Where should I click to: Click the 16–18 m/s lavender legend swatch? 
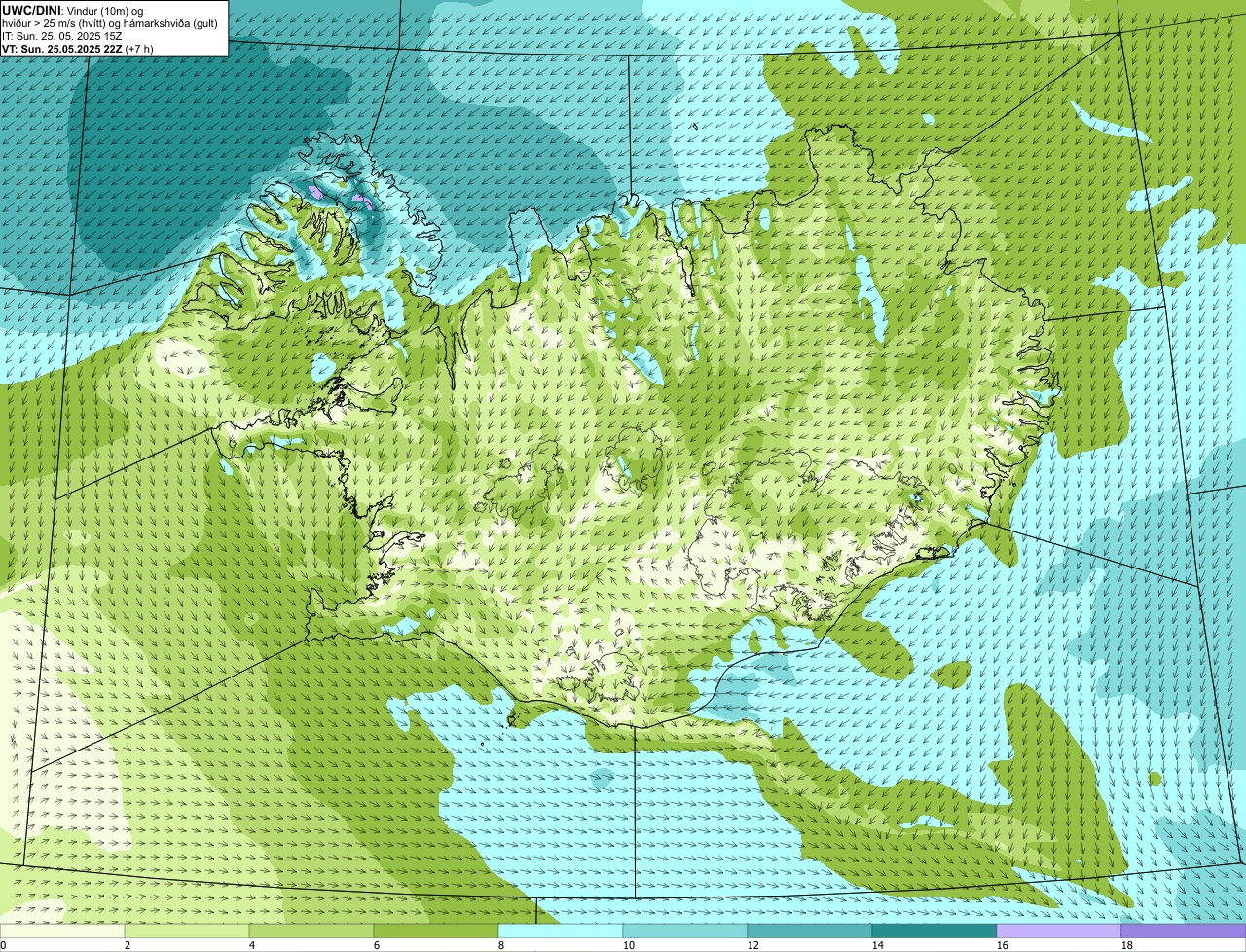coord(1059,931)
